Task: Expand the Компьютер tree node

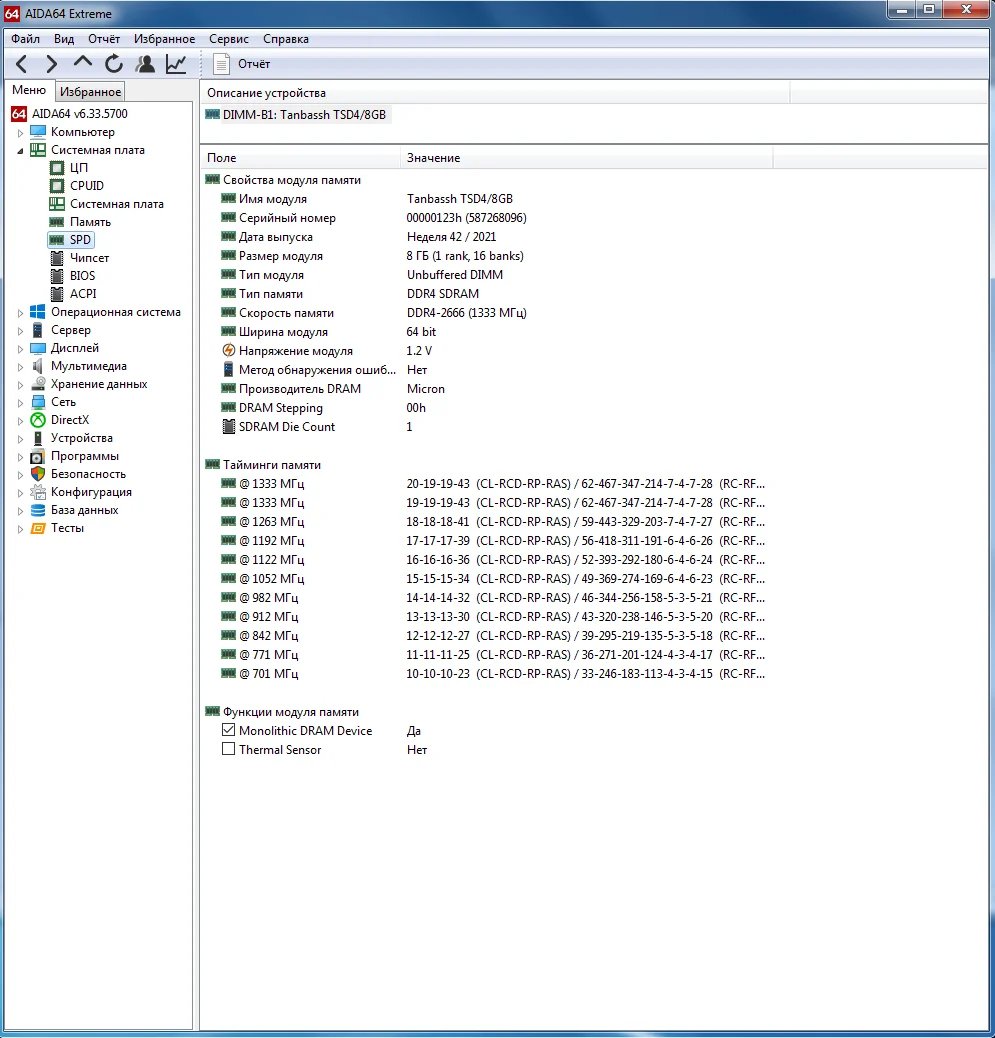Action: (21, 133)
